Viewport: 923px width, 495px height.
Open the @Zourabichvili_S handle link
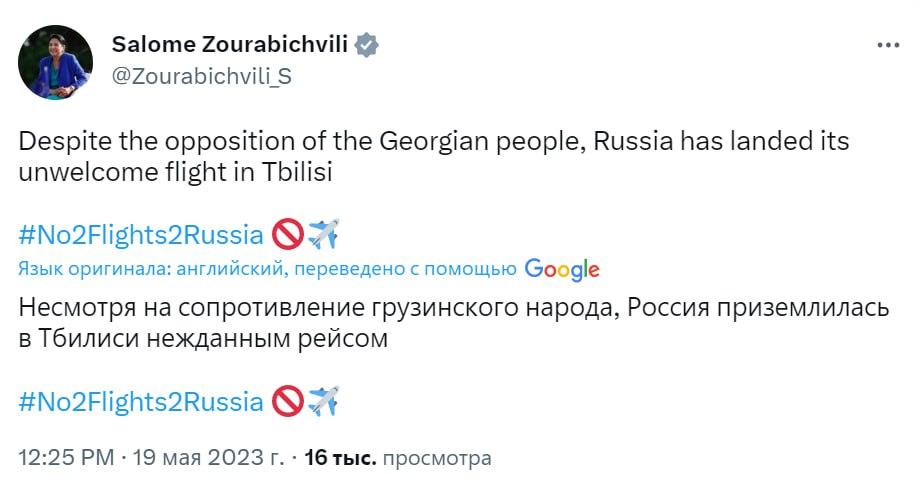point(202,76)
